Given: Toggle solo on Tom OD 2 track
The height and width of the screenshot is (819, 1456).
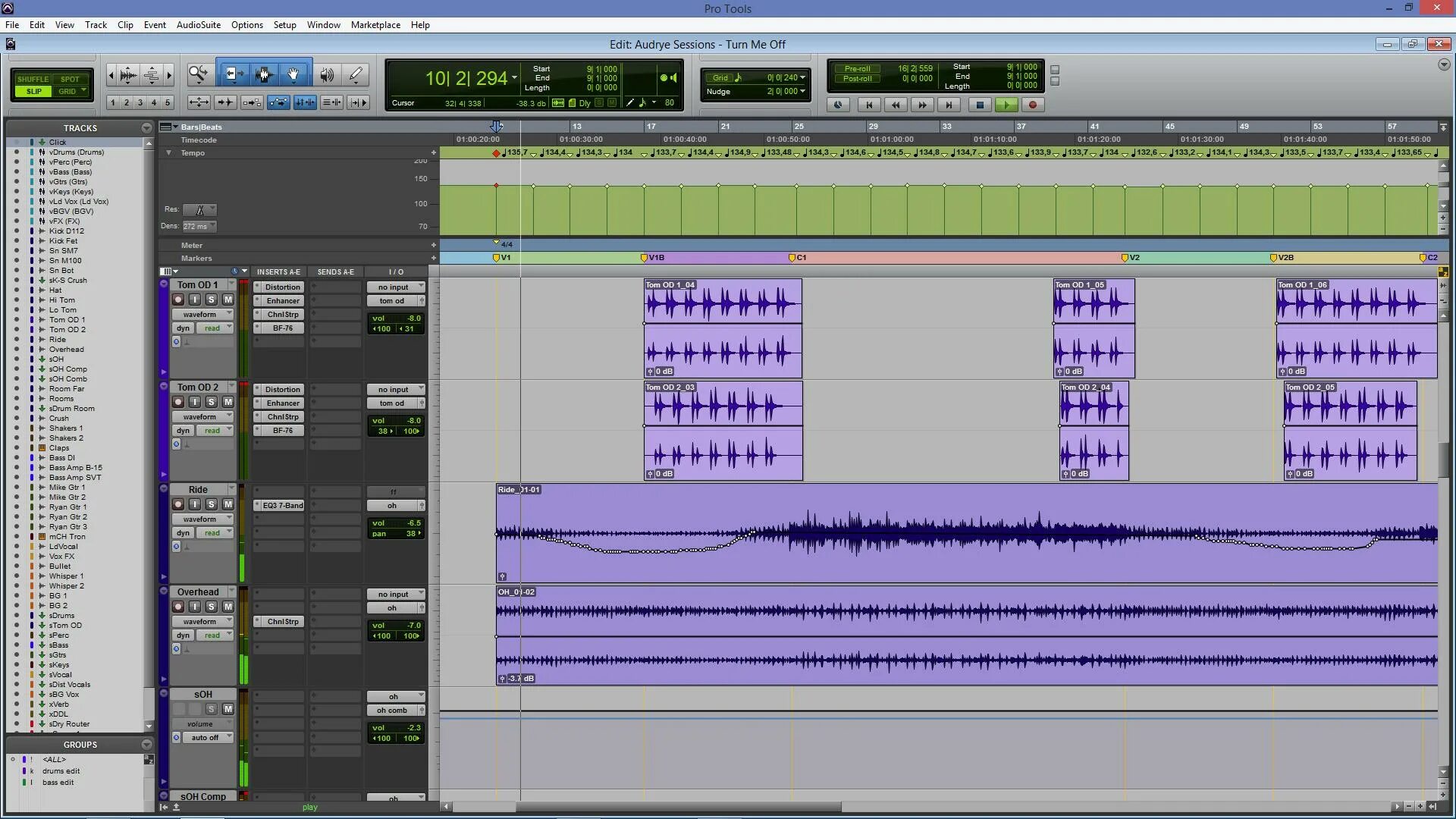Looking at the screenshot, I should 211,402.
